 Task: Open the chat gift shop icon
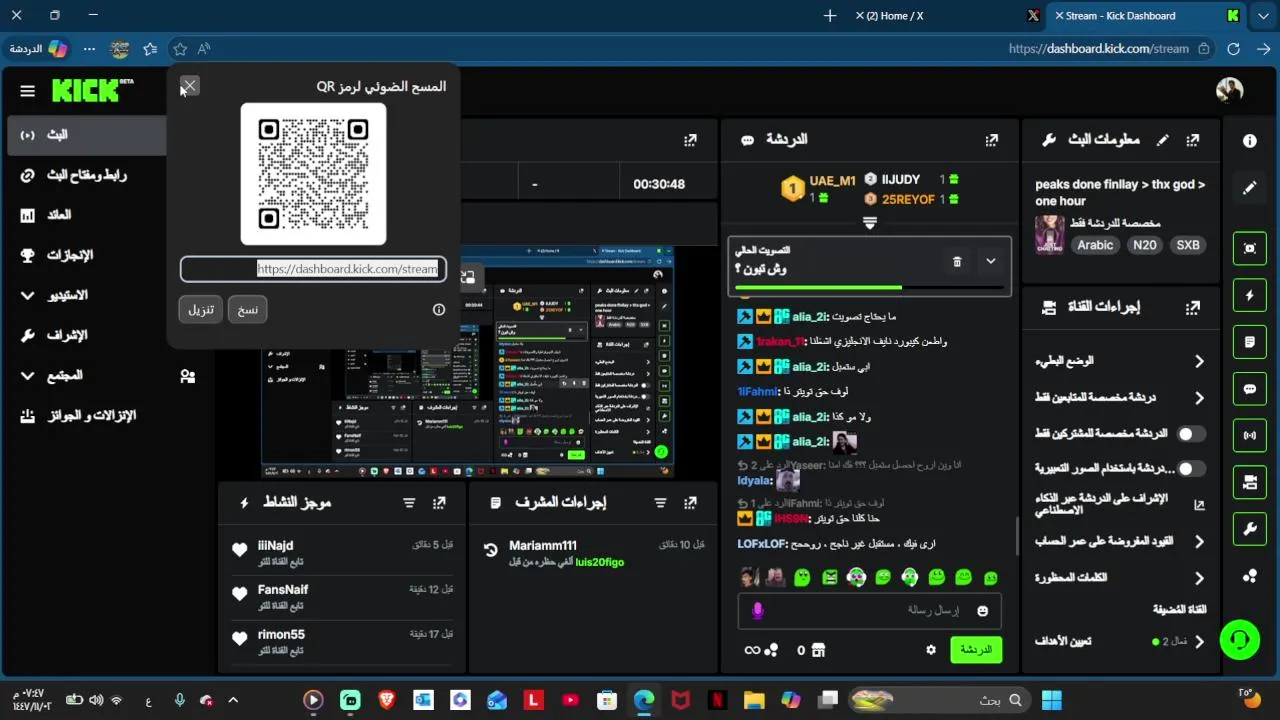(x=818, y=650)
